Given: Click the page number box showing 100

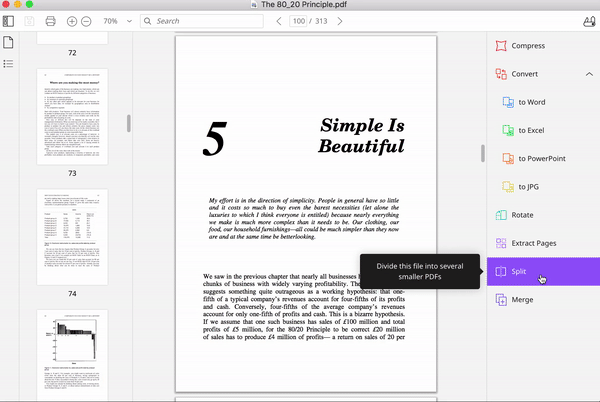Looking at the screenshot, I should [x=298, y=21].
